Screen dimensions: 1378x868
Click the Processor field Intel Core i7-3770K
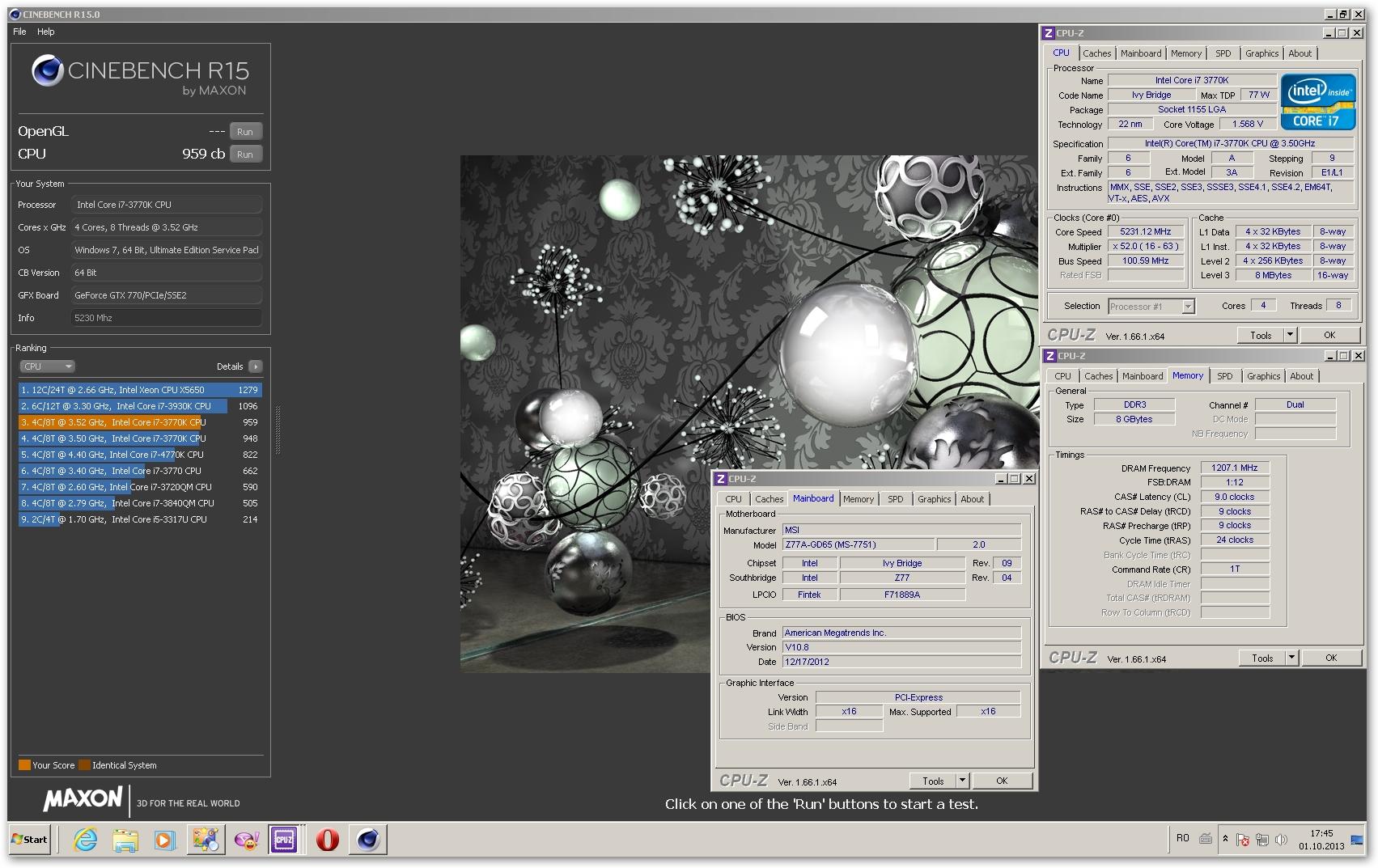pyautogui.click(x=166, y=205)
